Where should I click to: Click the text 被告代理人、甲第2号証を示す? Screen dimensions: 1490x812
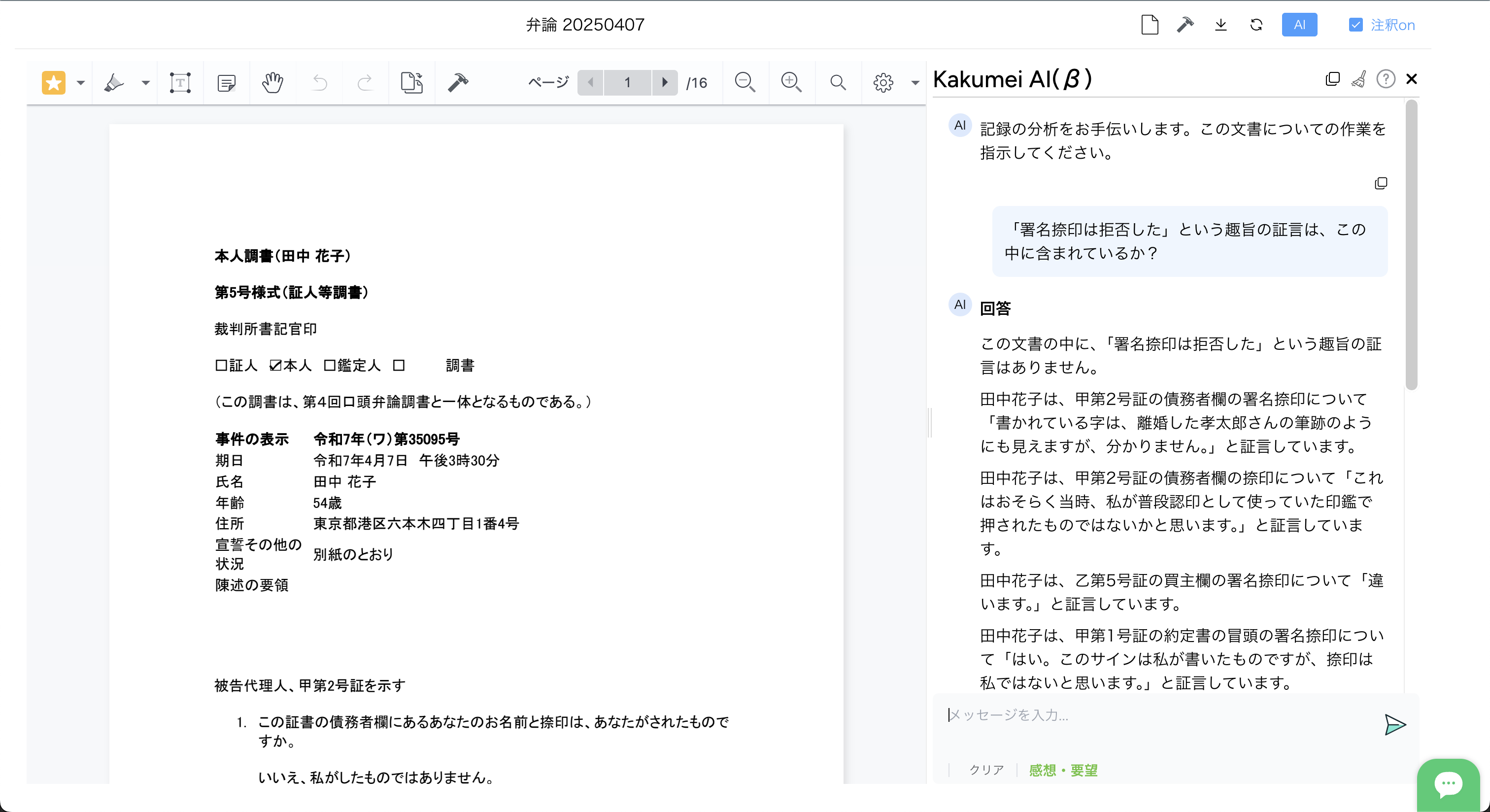pos(309,685)
